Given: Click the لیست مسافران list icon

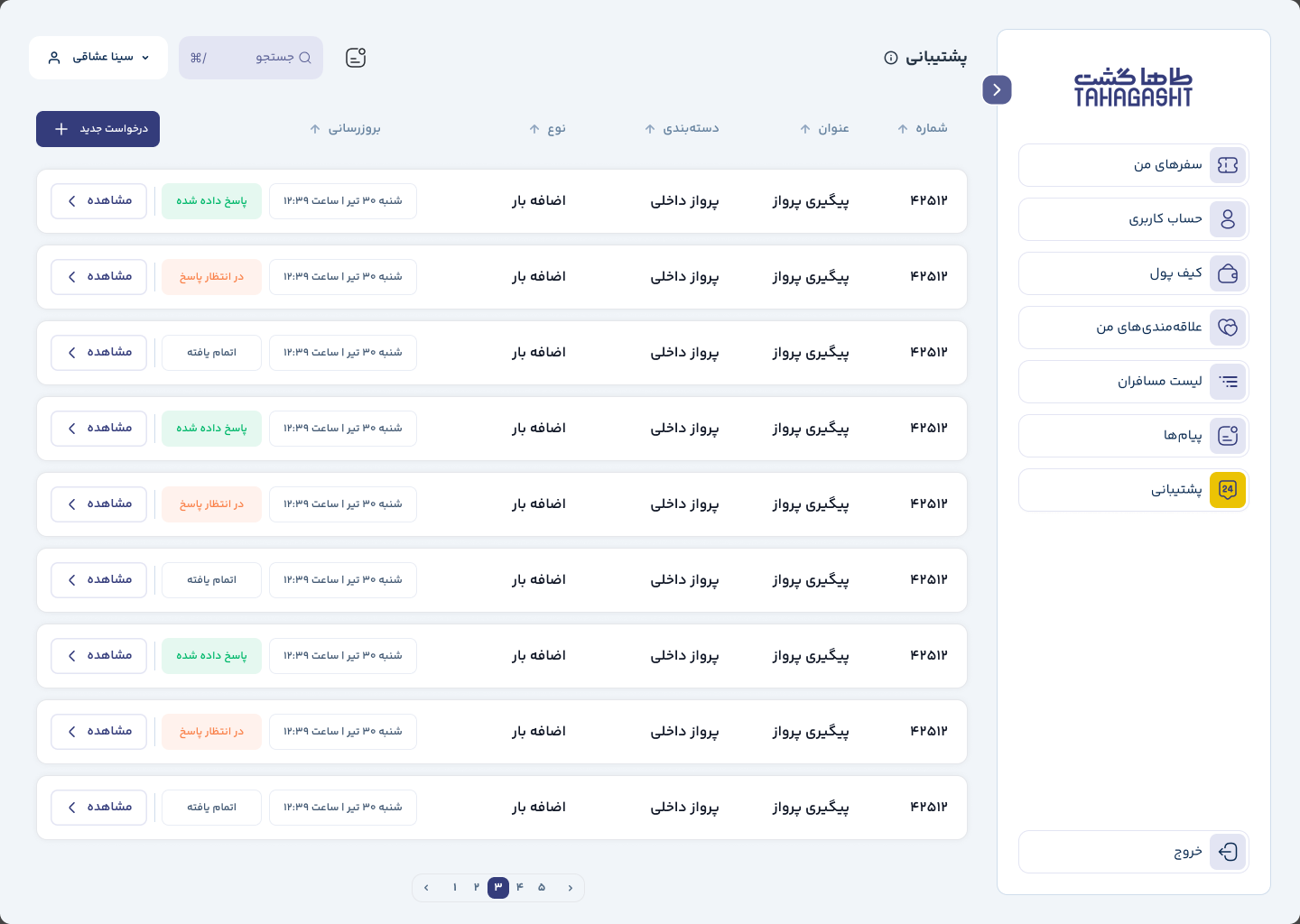Looking at the screenshot, I should (1228, 382).
